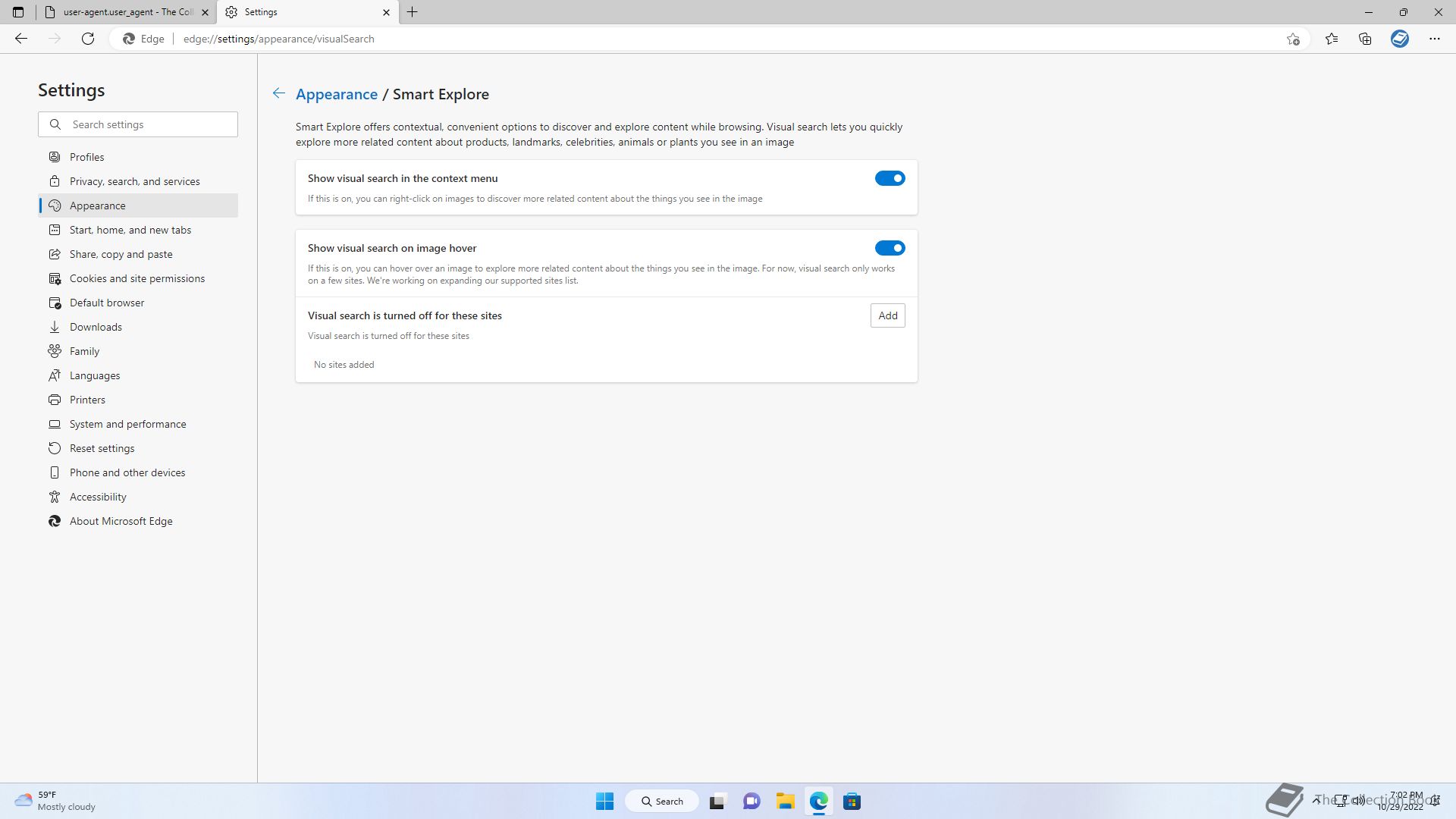Click the System and performance icon
This screenshot has height=819, width=1456.
(x=55, y=424)
